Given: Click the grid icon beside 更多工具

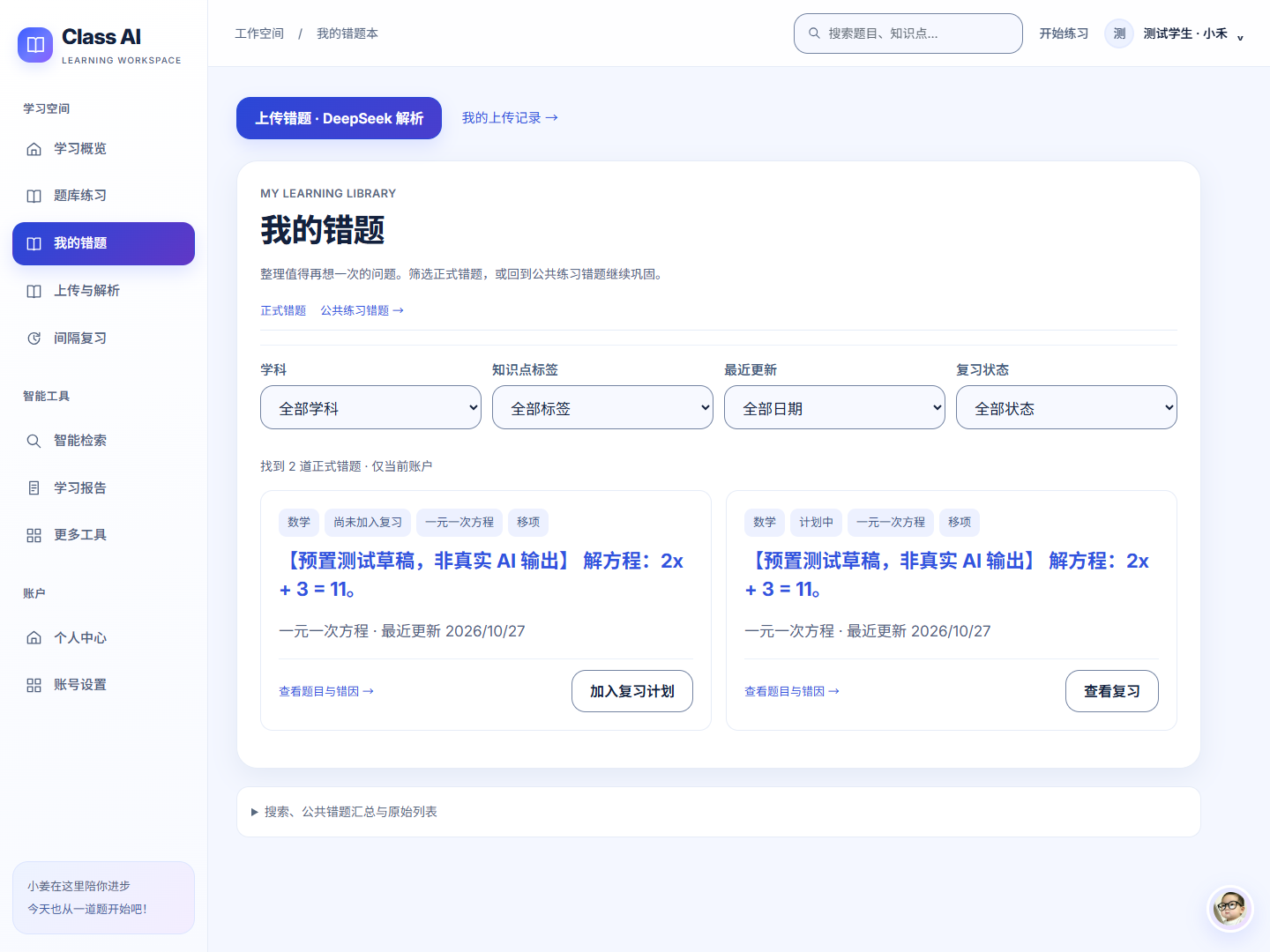Looking at the screenshot, I should tap(34, 535).
